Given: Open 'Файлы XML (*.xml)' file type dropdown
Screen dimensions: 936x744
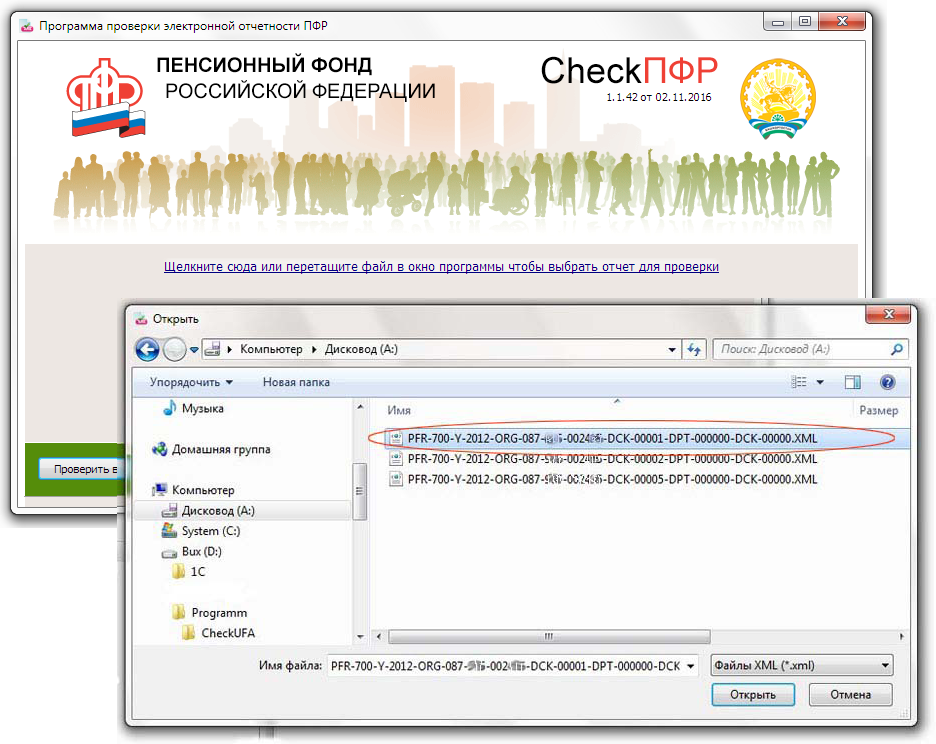Looking at the screenshot, I should coord(802,665).
